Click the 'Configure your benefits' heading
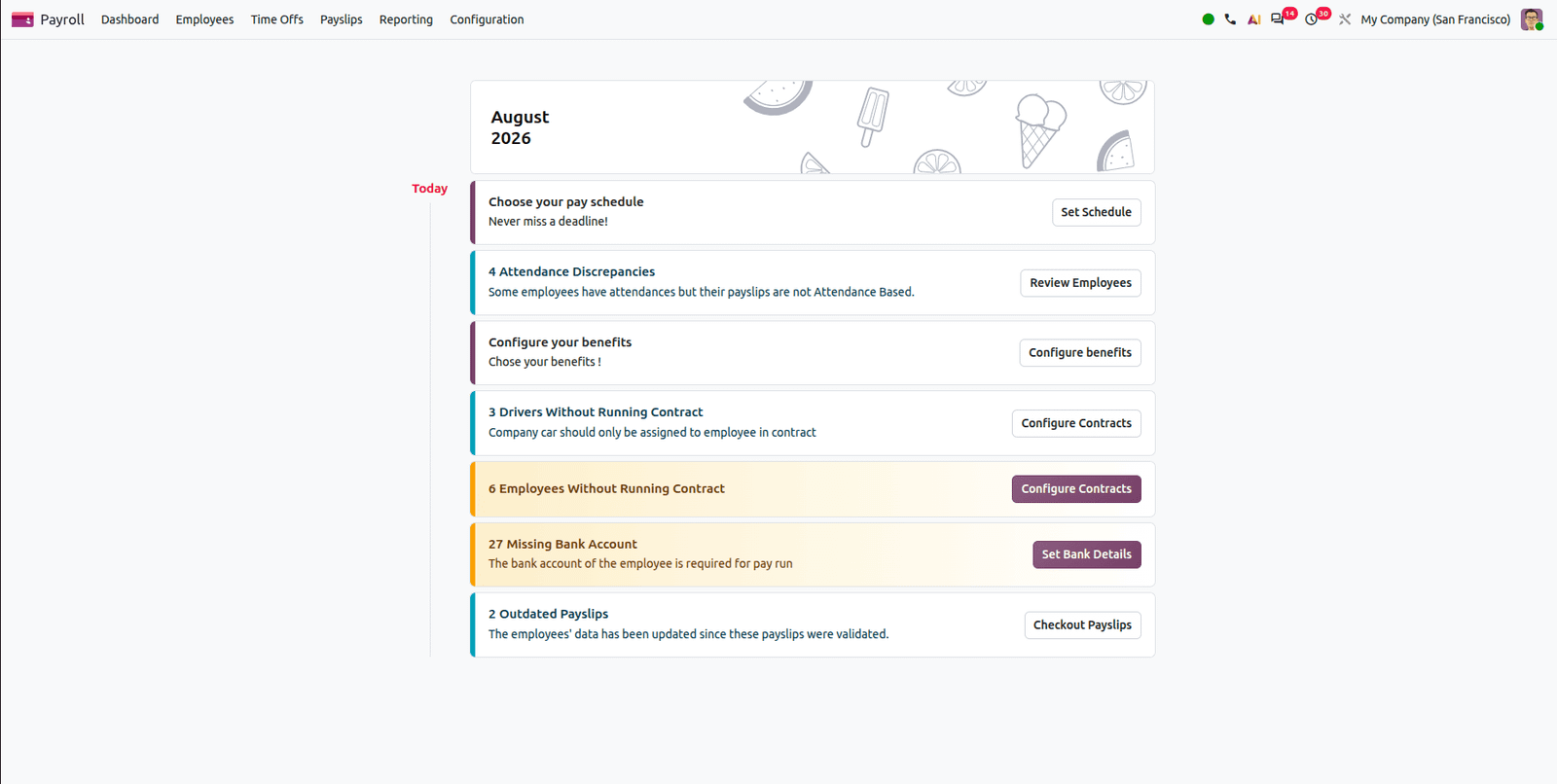The width and height of the screenshot is (1557, 784). click(x=560, y=342)
